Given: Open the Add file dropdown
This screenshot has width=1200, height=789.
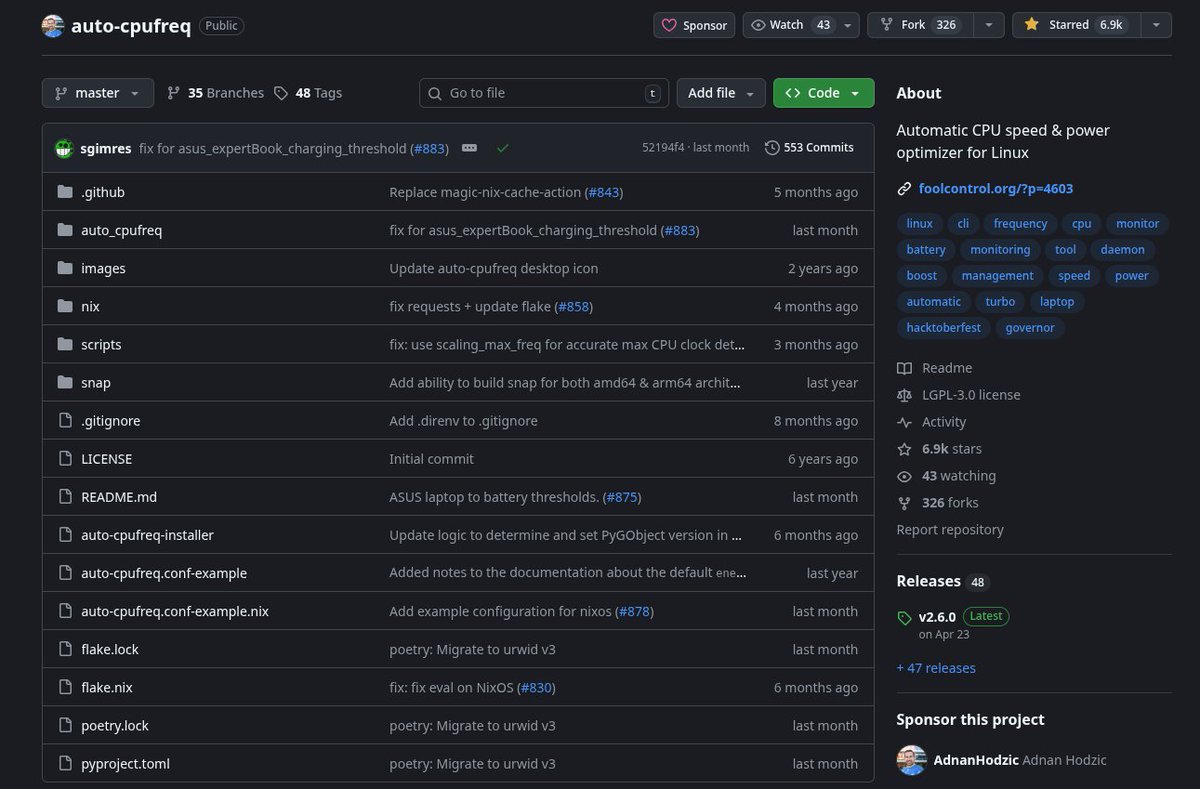Looking at the screenshot, I should pos(721,93).
